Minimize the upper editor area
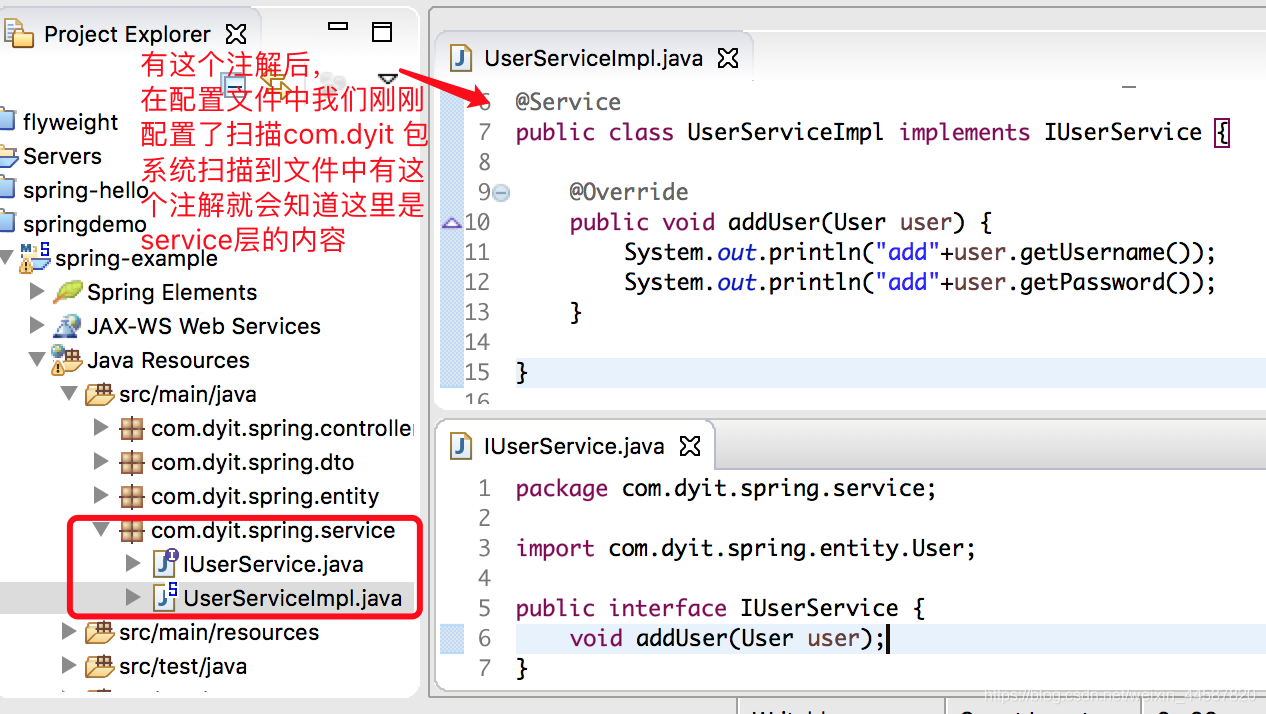The height and width of the screenshot is (714, 1266). pos(1129,88)
